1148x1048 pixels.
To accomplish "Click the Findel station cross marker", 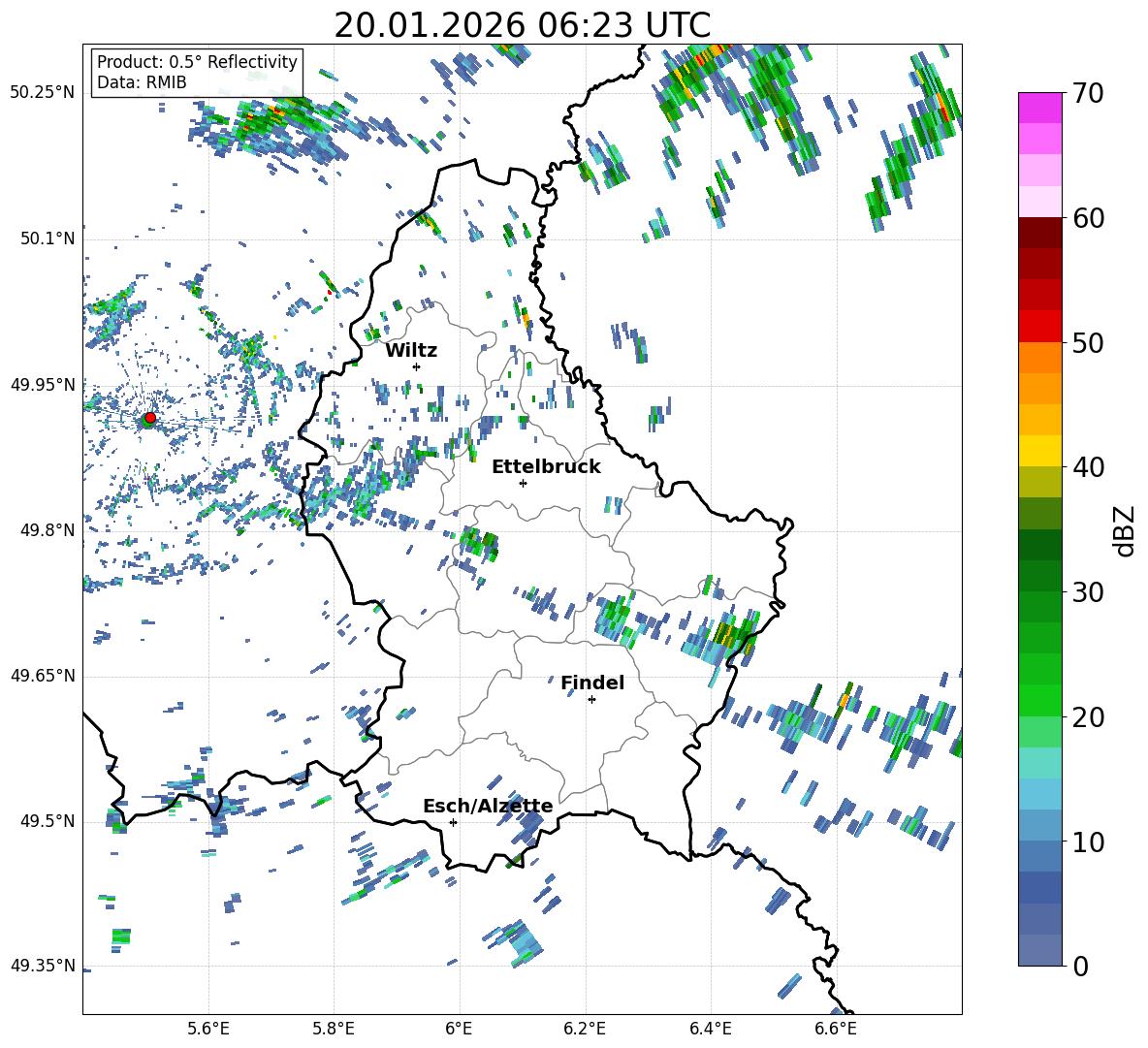I will coord(591,699).
